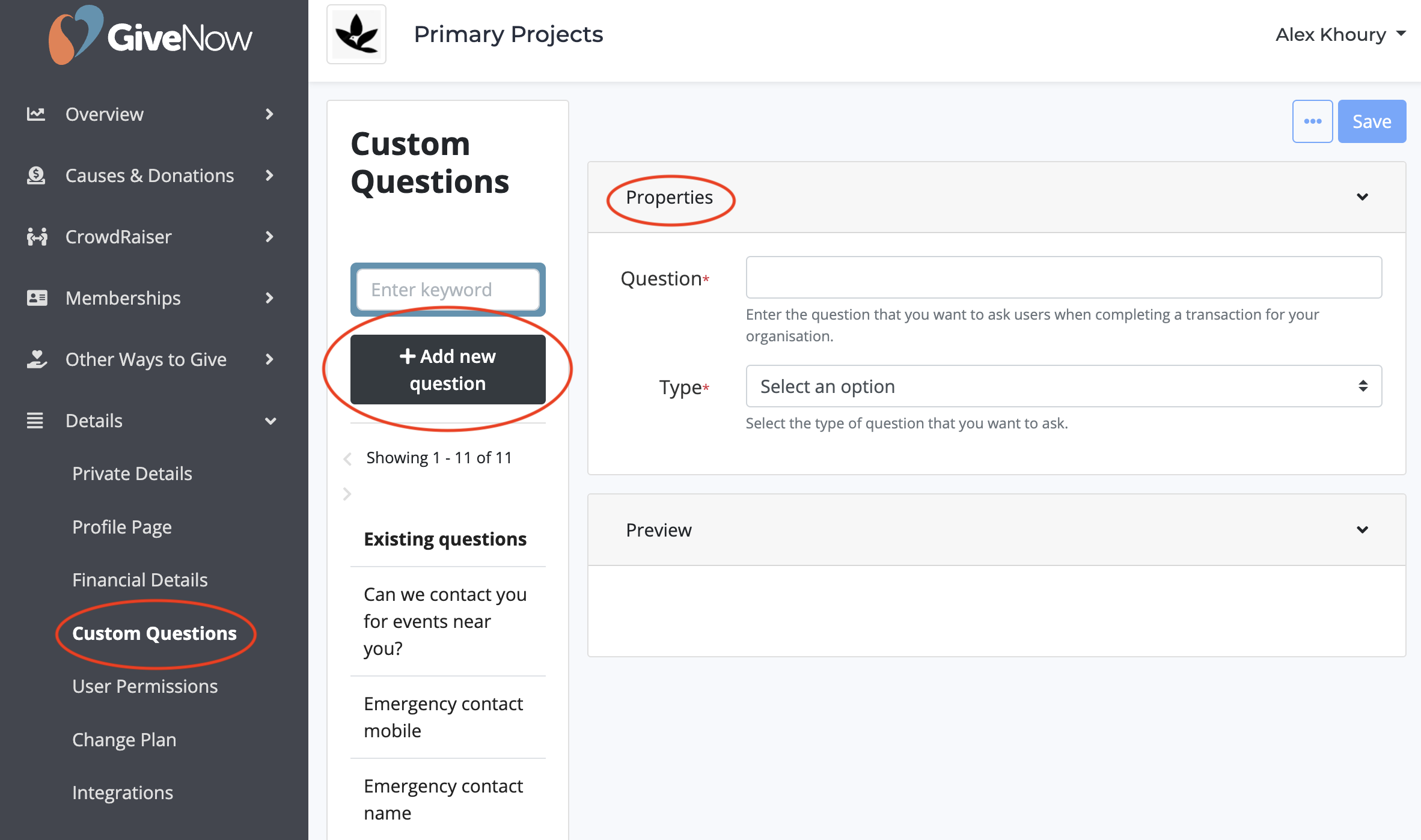Open the User Permissions page
This screenshot has width=1421, height=840.
145,686
